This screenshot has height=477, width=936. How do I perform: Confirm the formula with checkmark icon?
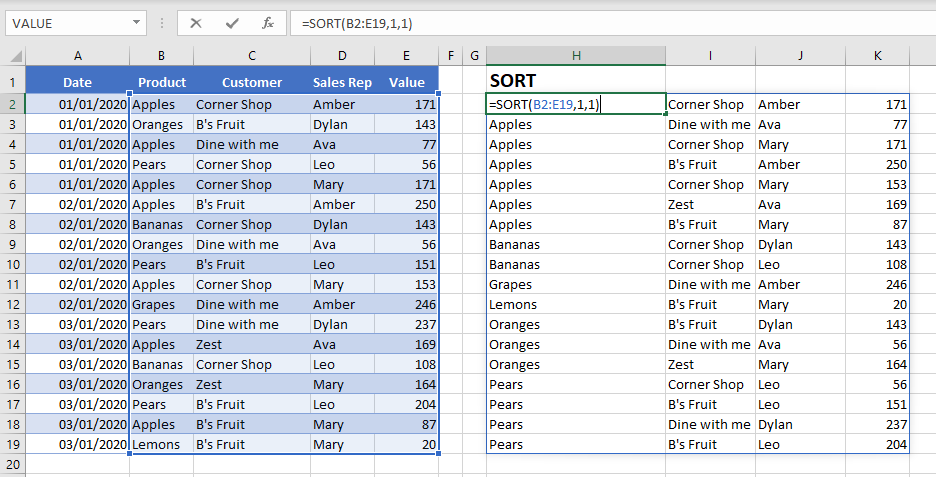232,23
